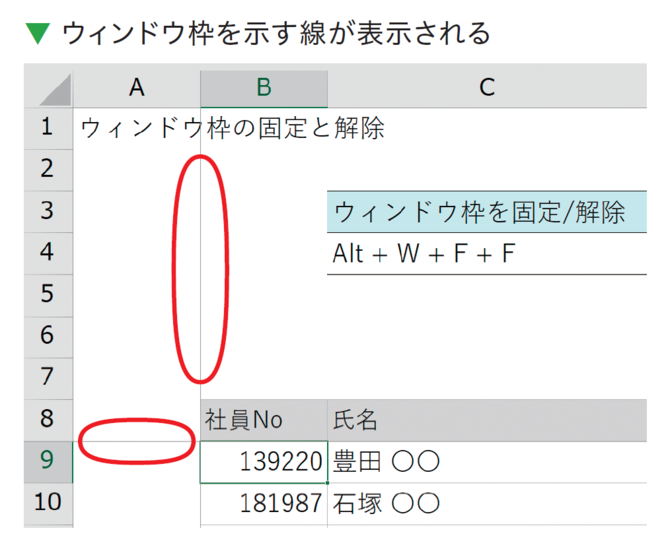The width and height of the screenshot is (670, 549).
Task: Select row 2 header
Action: coord(48,170)
